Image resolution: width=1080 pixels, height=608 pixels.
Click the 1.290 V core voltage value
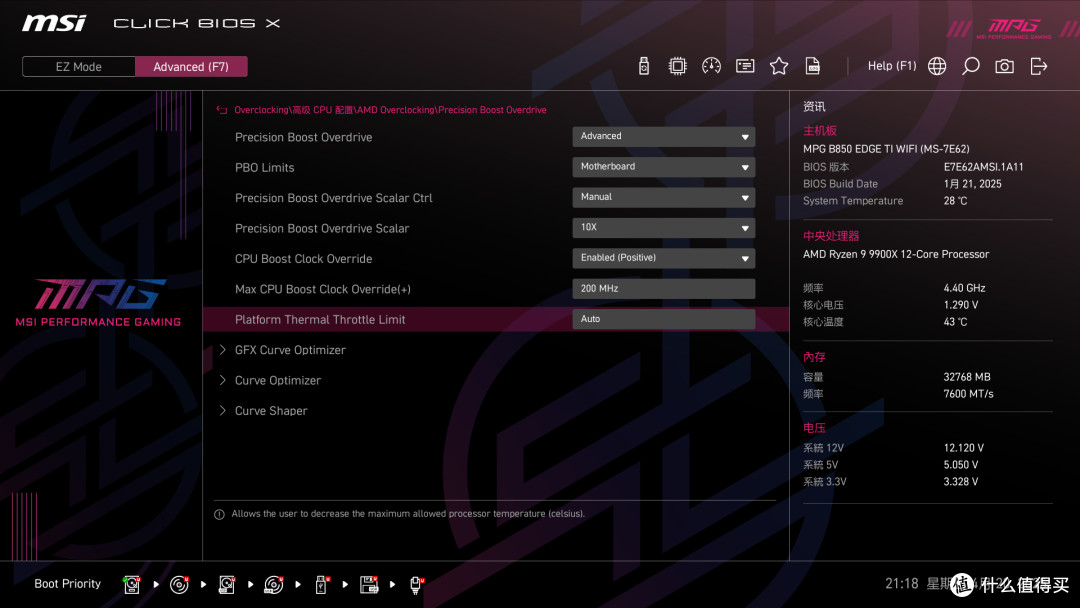[960, 304]
